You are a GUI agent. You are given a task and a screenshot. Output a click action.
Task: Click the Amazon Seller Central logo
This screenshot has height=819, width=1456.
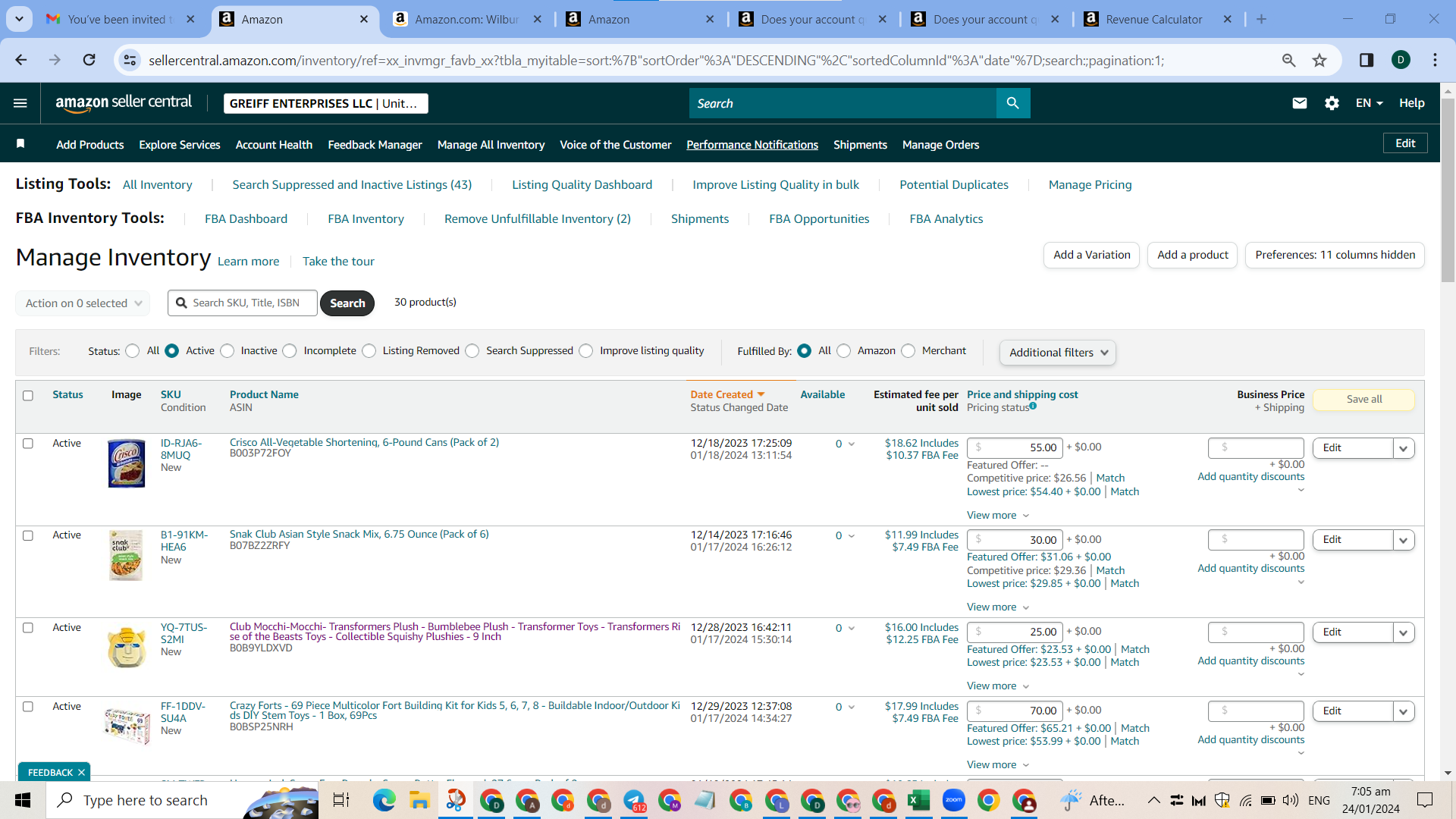tap(124, 103)
